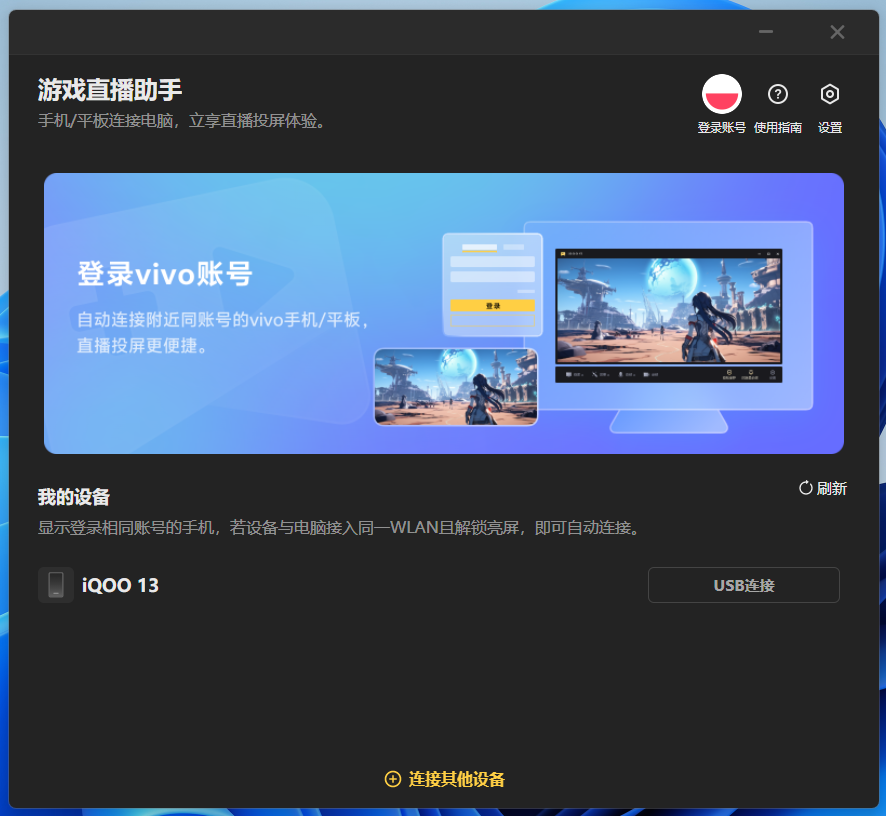886x816 pixels.
Task: Open the usage guide question mark icon
Action: point(777,94)
